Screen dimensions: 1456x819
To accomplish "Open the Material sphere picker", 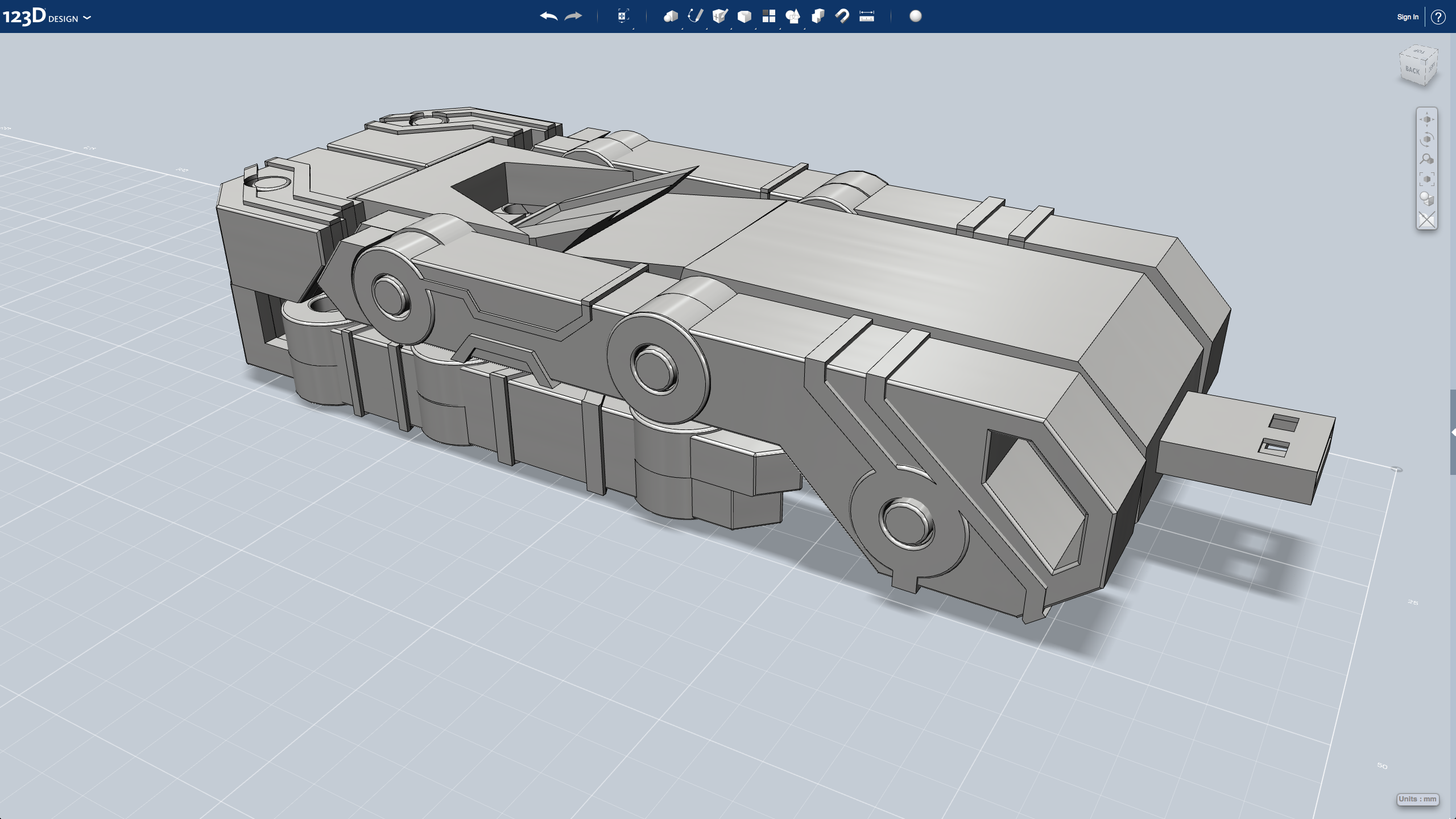I will (x=916, y=16).
